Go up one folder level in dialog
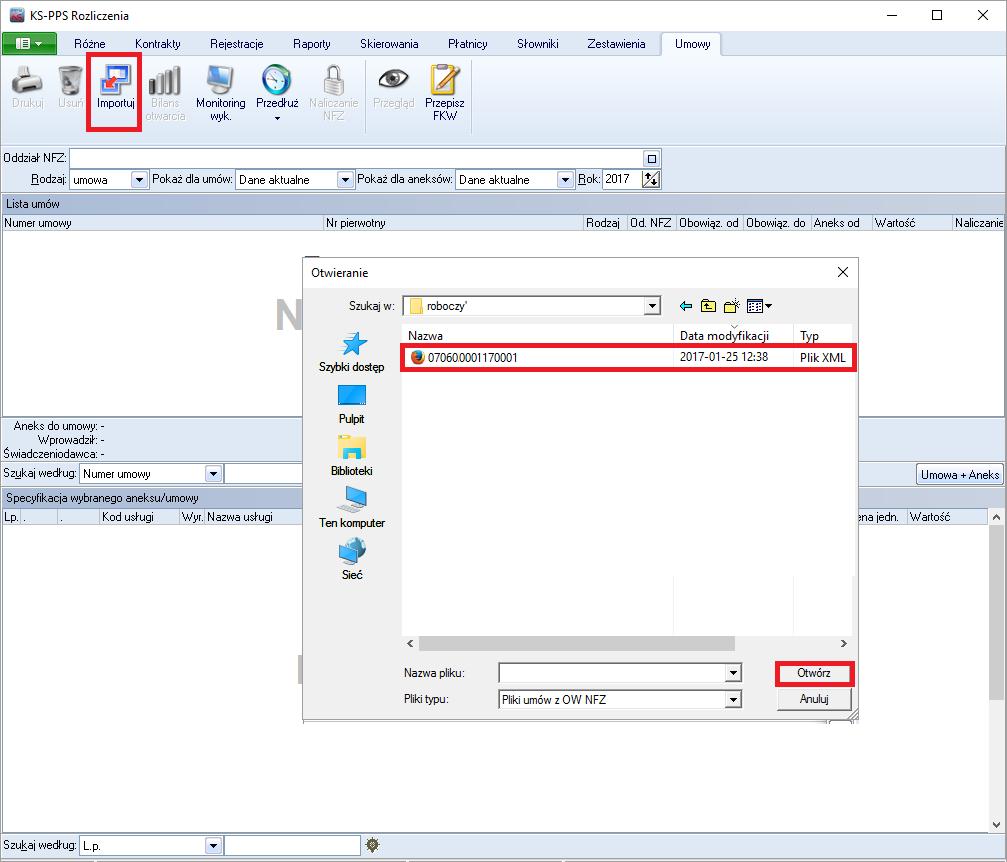 708,306
